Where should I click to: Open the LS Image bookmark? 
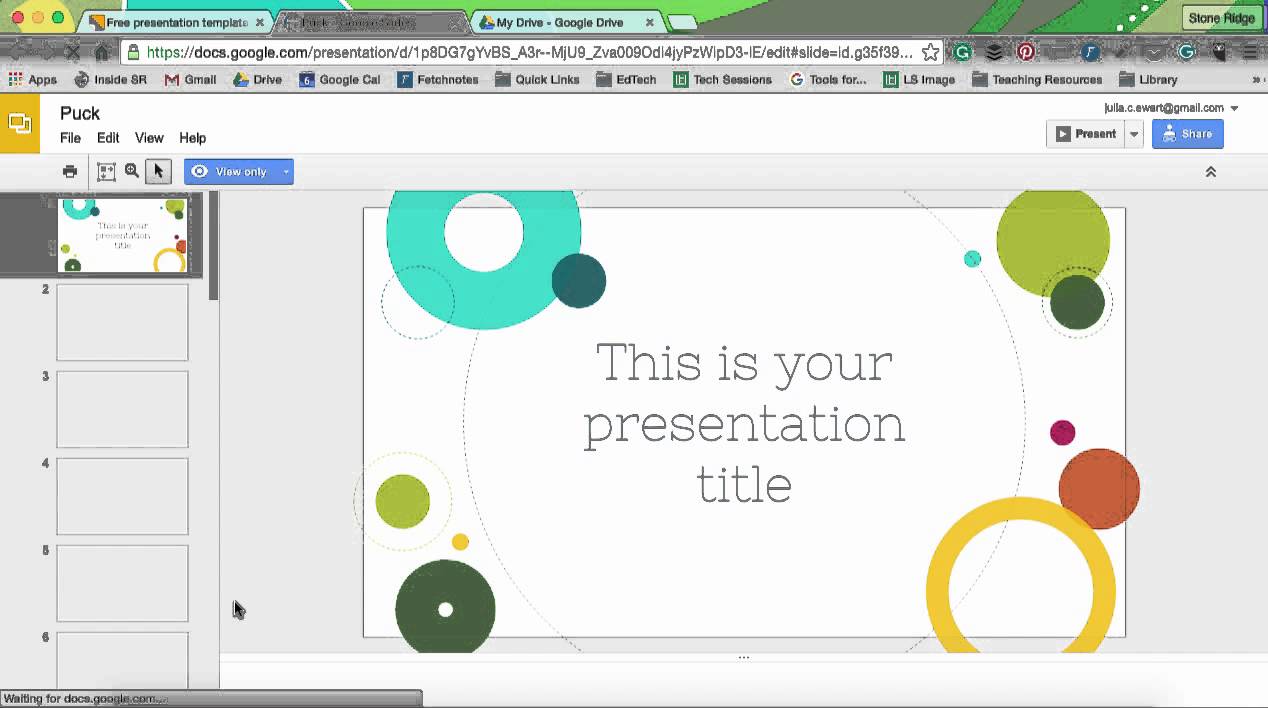[919, 79]
